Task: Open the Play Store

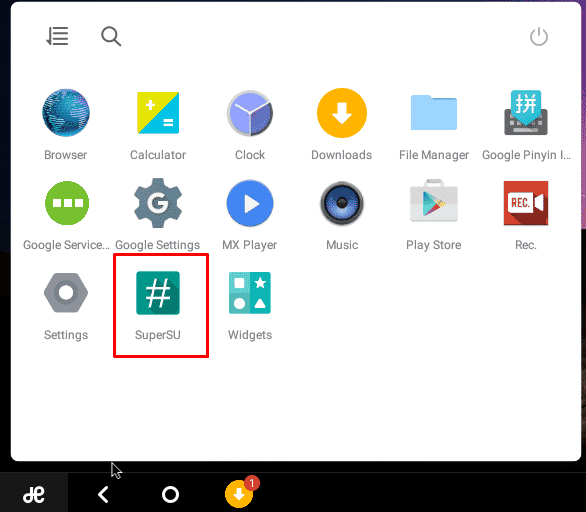Action: pos(434,201)
